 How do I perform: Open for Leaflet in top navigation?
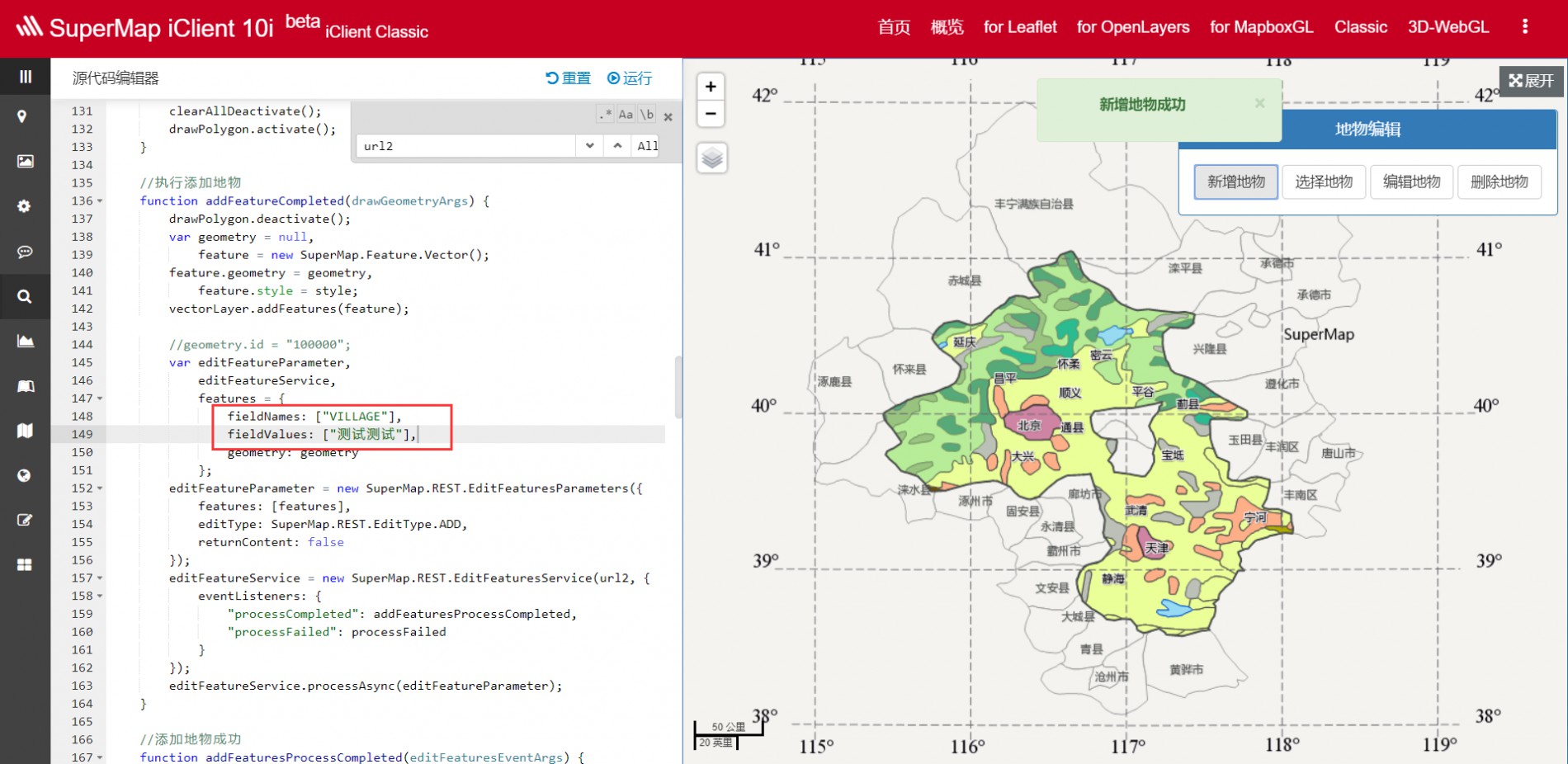click(1020, 27)
